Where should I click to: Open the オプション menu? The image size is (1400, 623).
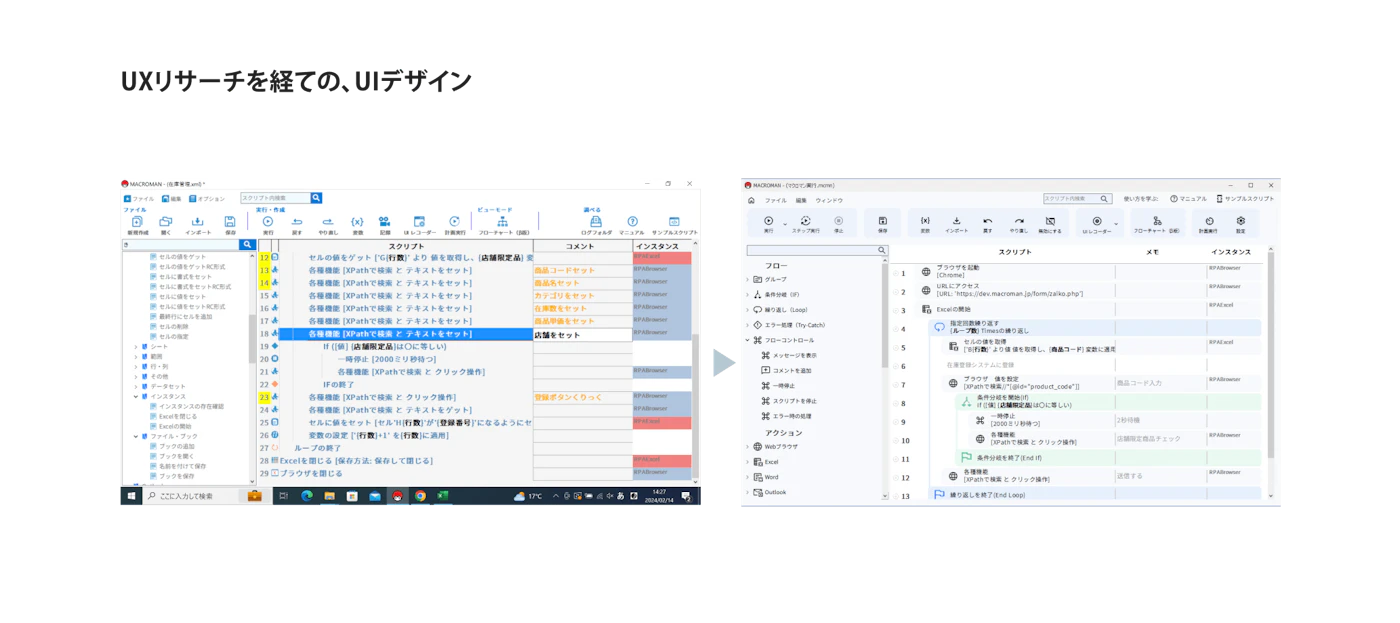[207, 199]
